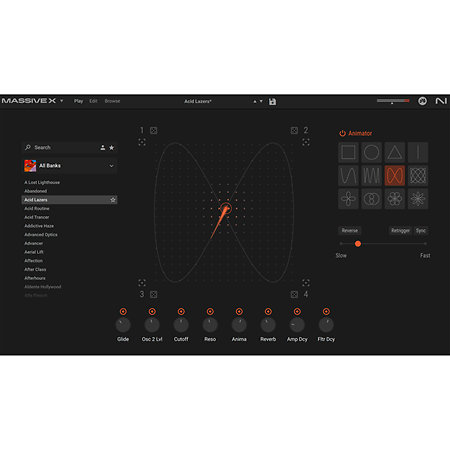Click the orange XY pad cursor
The image size is (450, 450).
[226, 209]
